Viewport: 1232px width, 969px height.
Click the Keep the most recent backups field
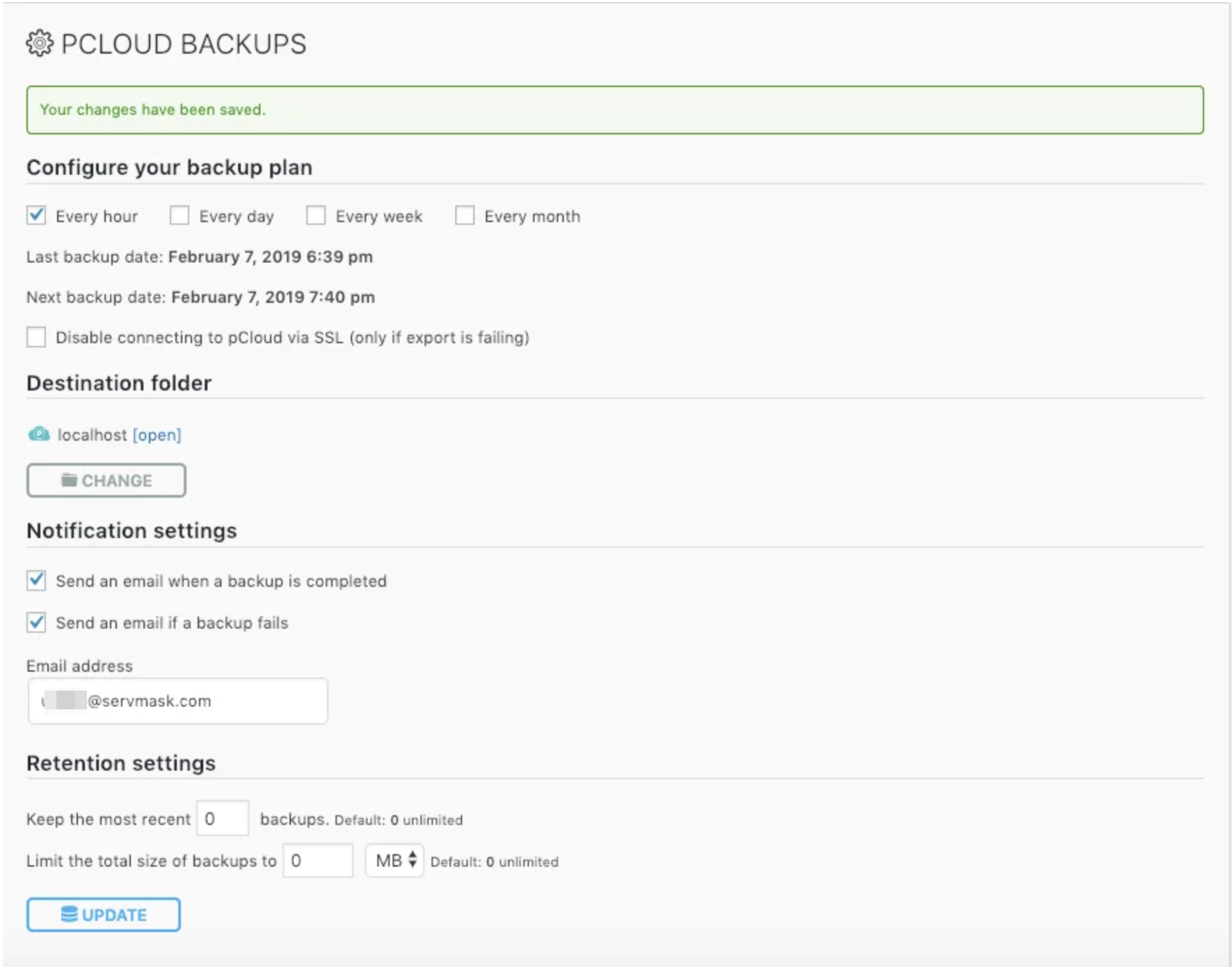(223, 819)
